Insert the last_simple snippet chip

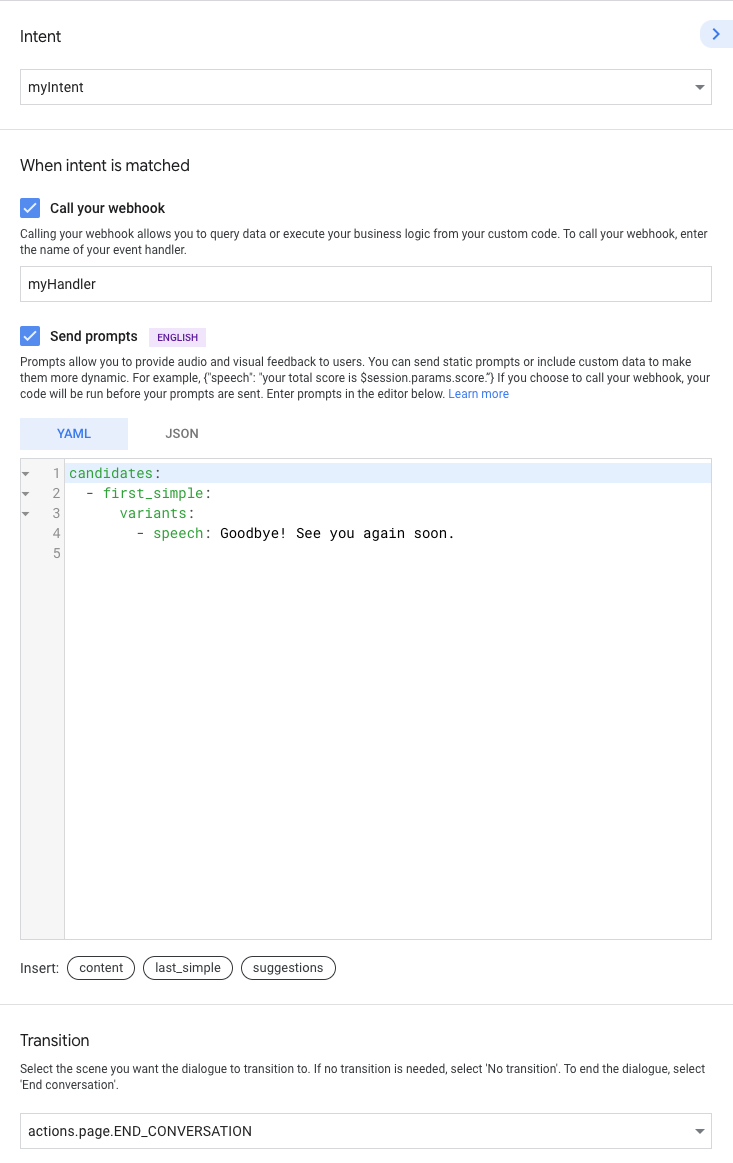point(188,968)
